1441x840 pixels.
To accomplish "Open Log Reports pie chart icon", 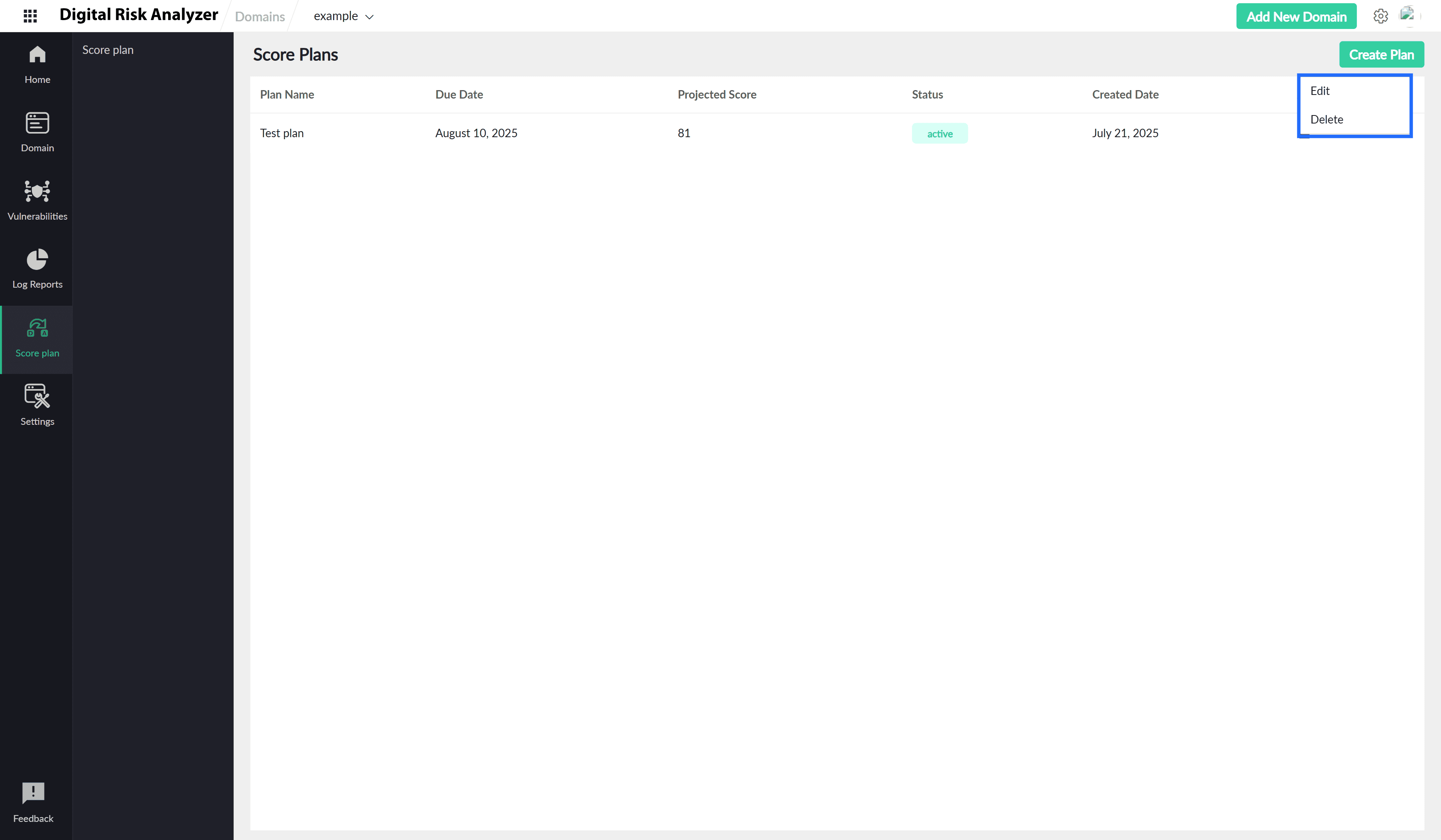I will click(x=37, y=259).
